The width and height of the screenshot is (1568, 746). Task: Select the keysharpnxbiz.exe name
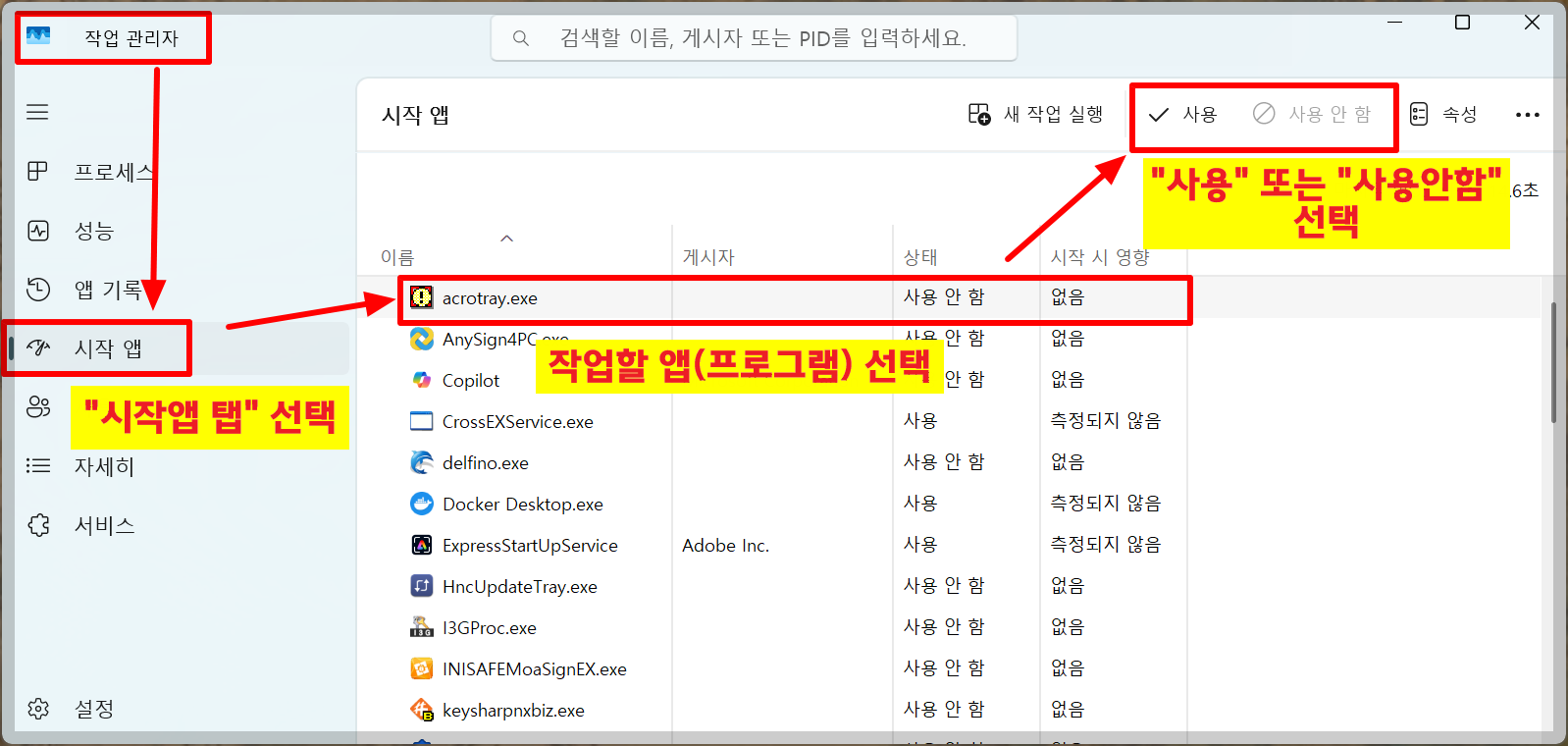(x=513, y=711)
